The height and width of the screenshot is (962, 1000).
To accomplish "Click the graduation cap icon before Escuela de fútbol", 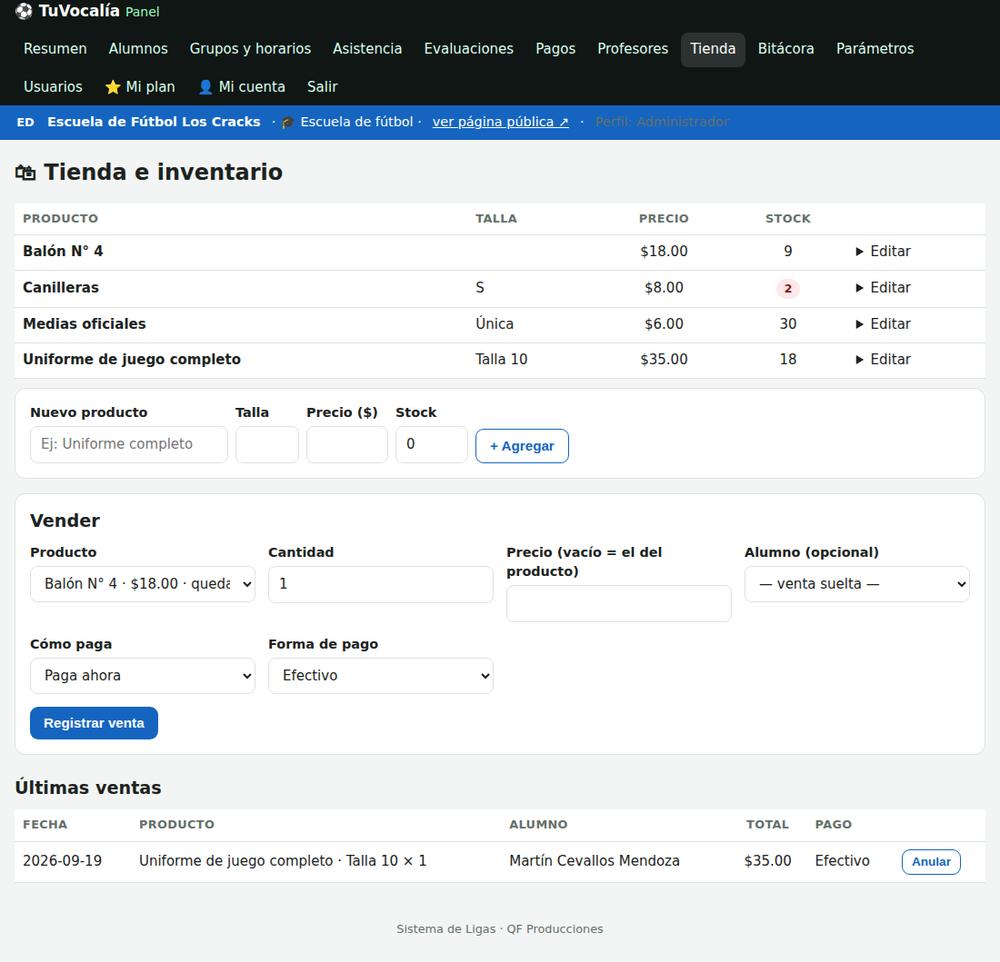I will pyautogui.click(x=288, y=122).
